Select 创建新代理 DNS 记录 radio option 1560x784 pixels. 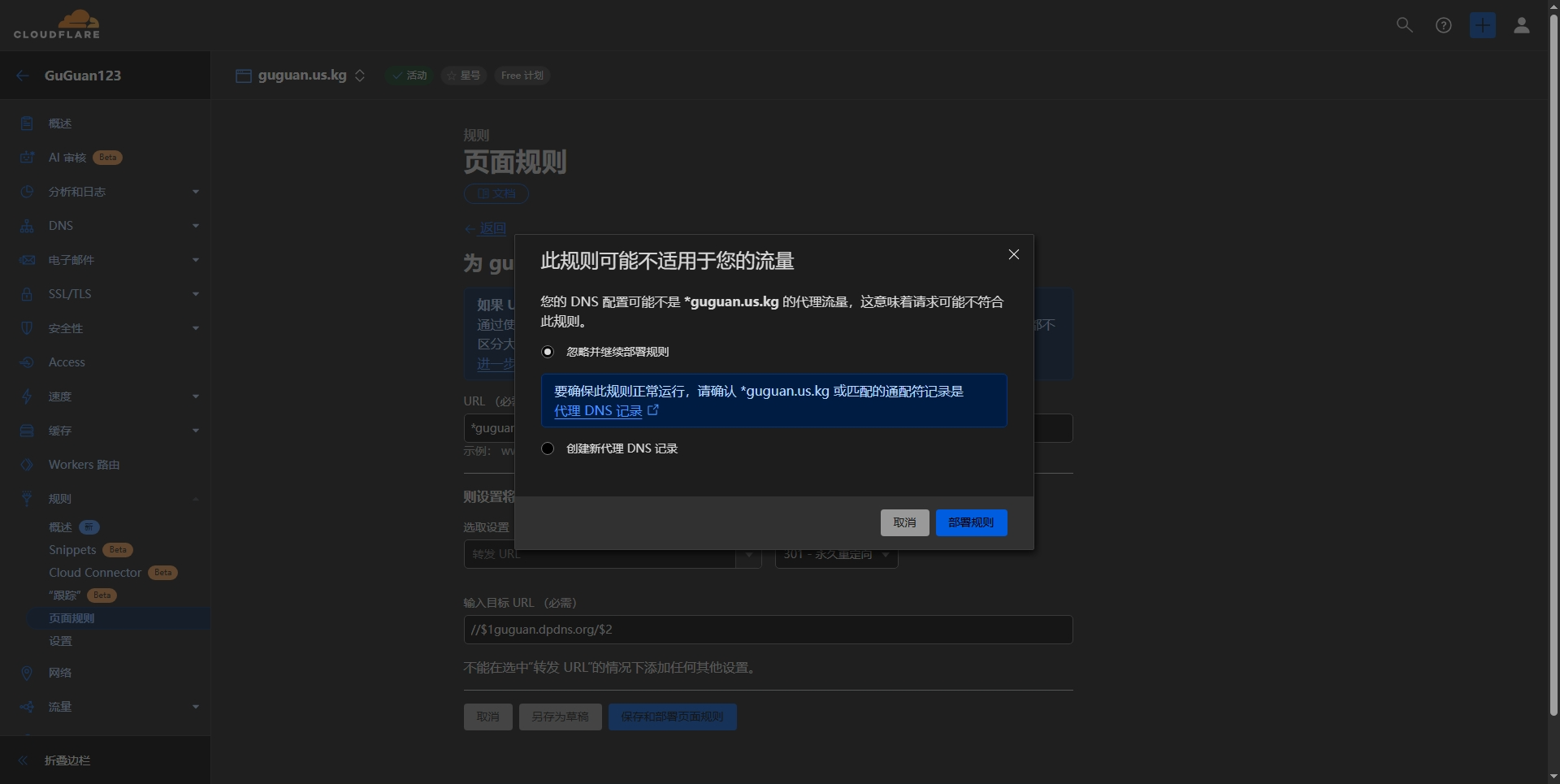tap(548, 448)
